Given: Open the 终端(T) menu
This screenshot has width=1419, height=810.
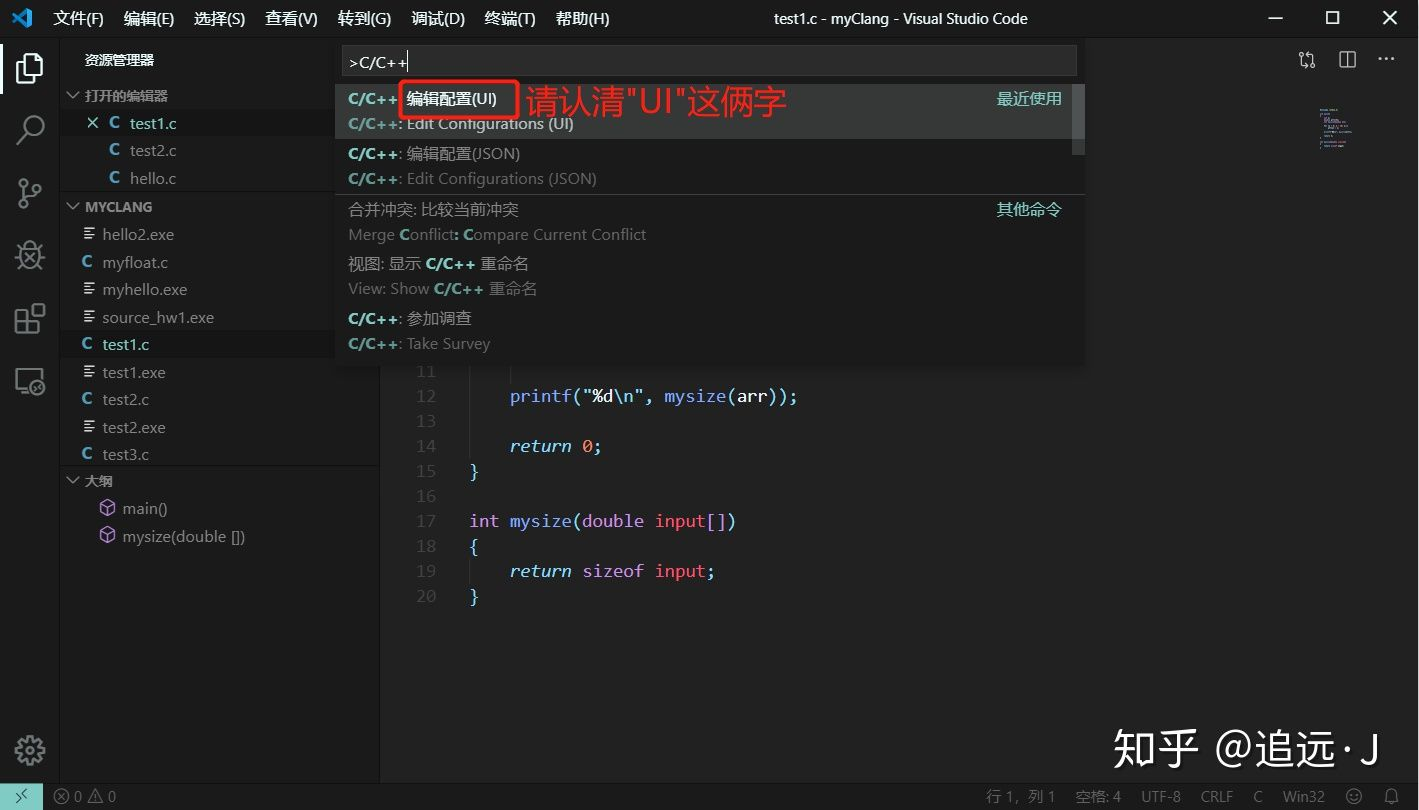Looking at the screenshot, I should point(510,19).
